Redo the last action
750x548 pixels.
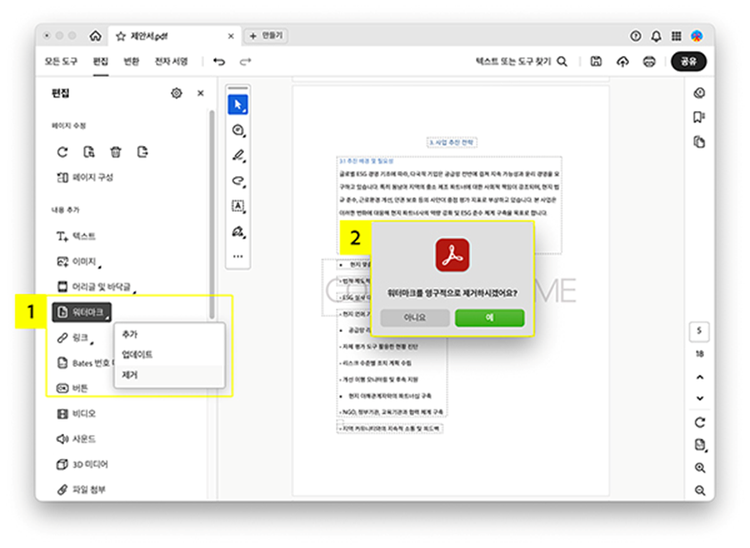pos(245,62)
